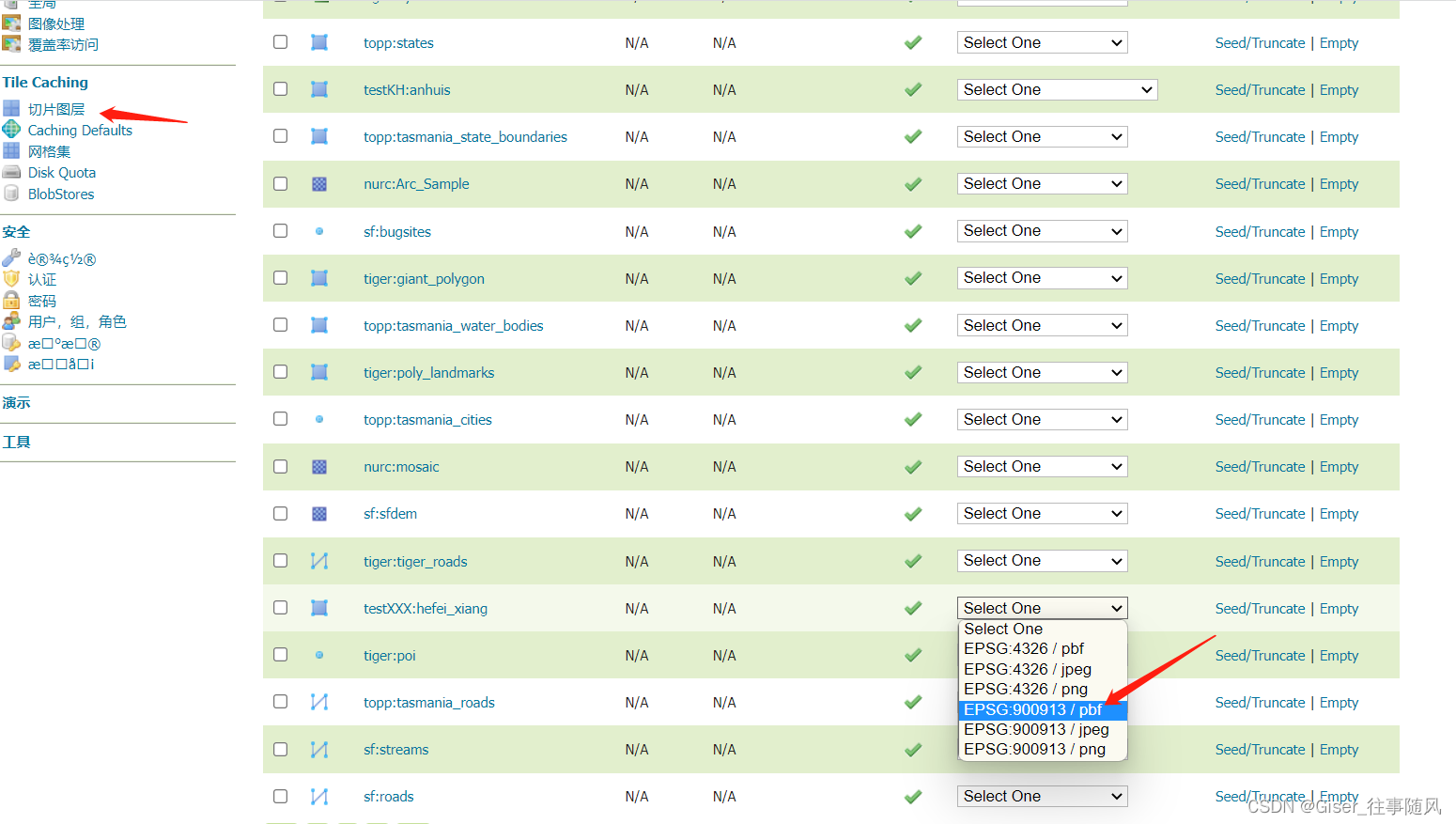Click the Disk Quota drive icon
1456x824 pixels.
point(11,172)
